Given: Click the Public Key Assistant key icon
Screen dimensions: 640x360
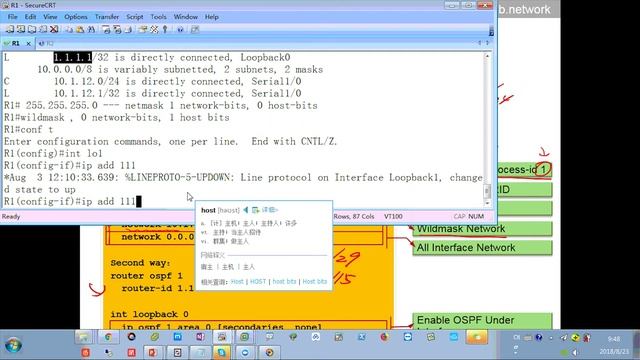Looking at the screenshot, I should [165, 29].
